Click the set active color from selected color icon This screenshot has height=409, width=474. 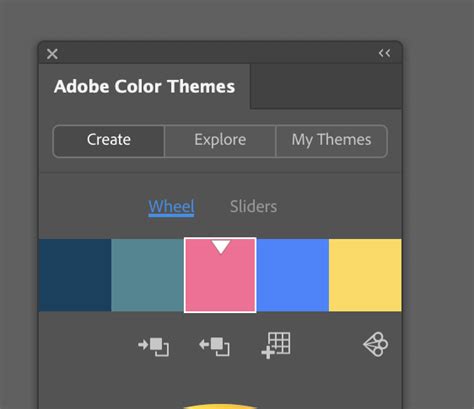pyautogui.click(x=214, y=347)
